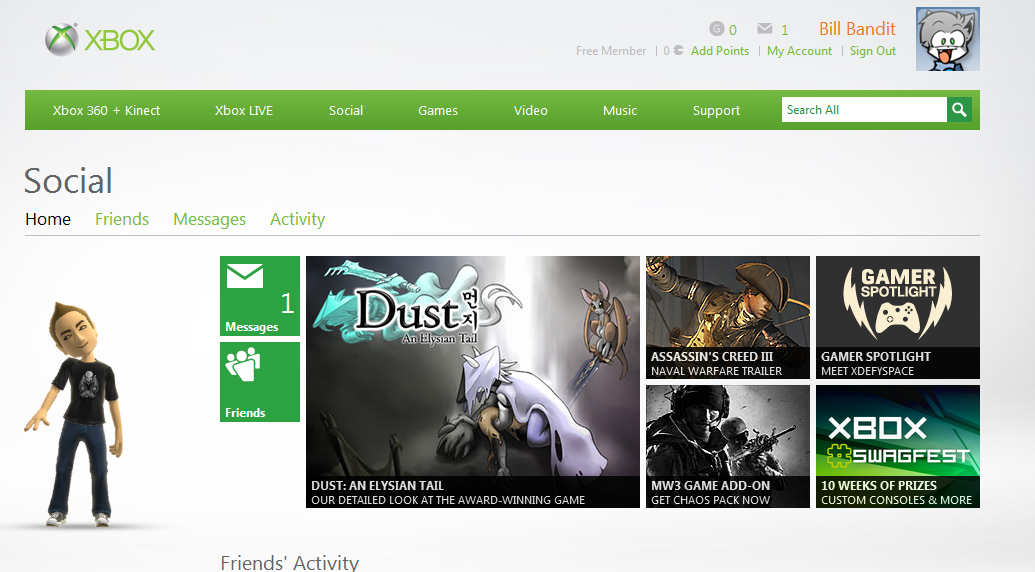Open the Messages tile with envelope icon
This screenshot has height=572, width=1035.
point(259,296)
